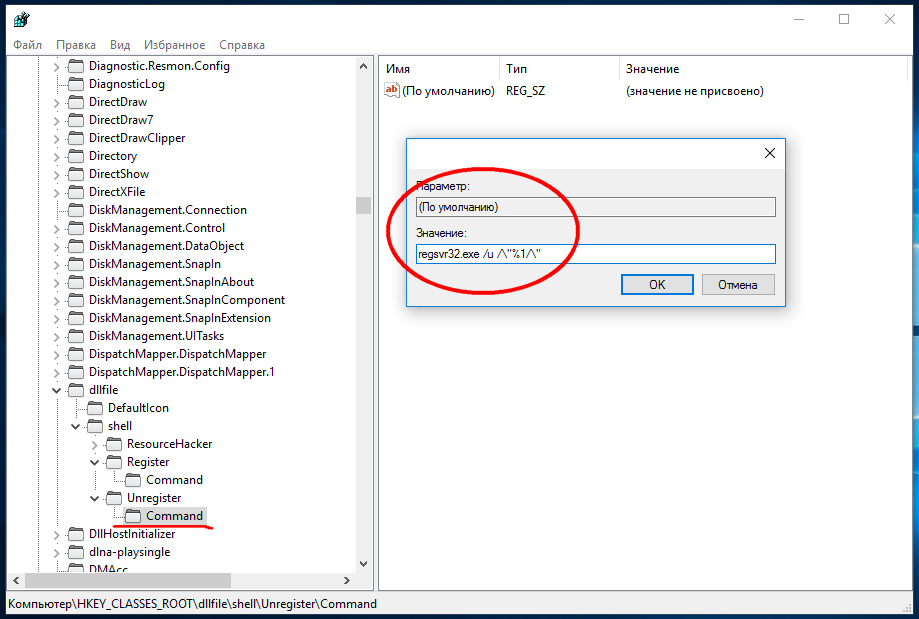Expand the Diagnostic.Resmon.Config key
Viewport: 919px width, 619px height.
[56, 67]
